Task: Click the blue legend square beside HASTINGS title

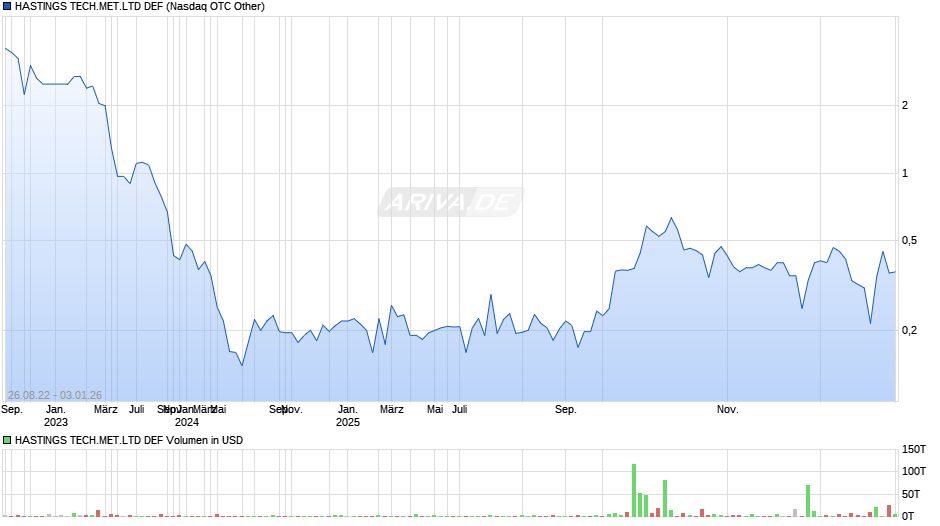Action: [x=7, y=7]
